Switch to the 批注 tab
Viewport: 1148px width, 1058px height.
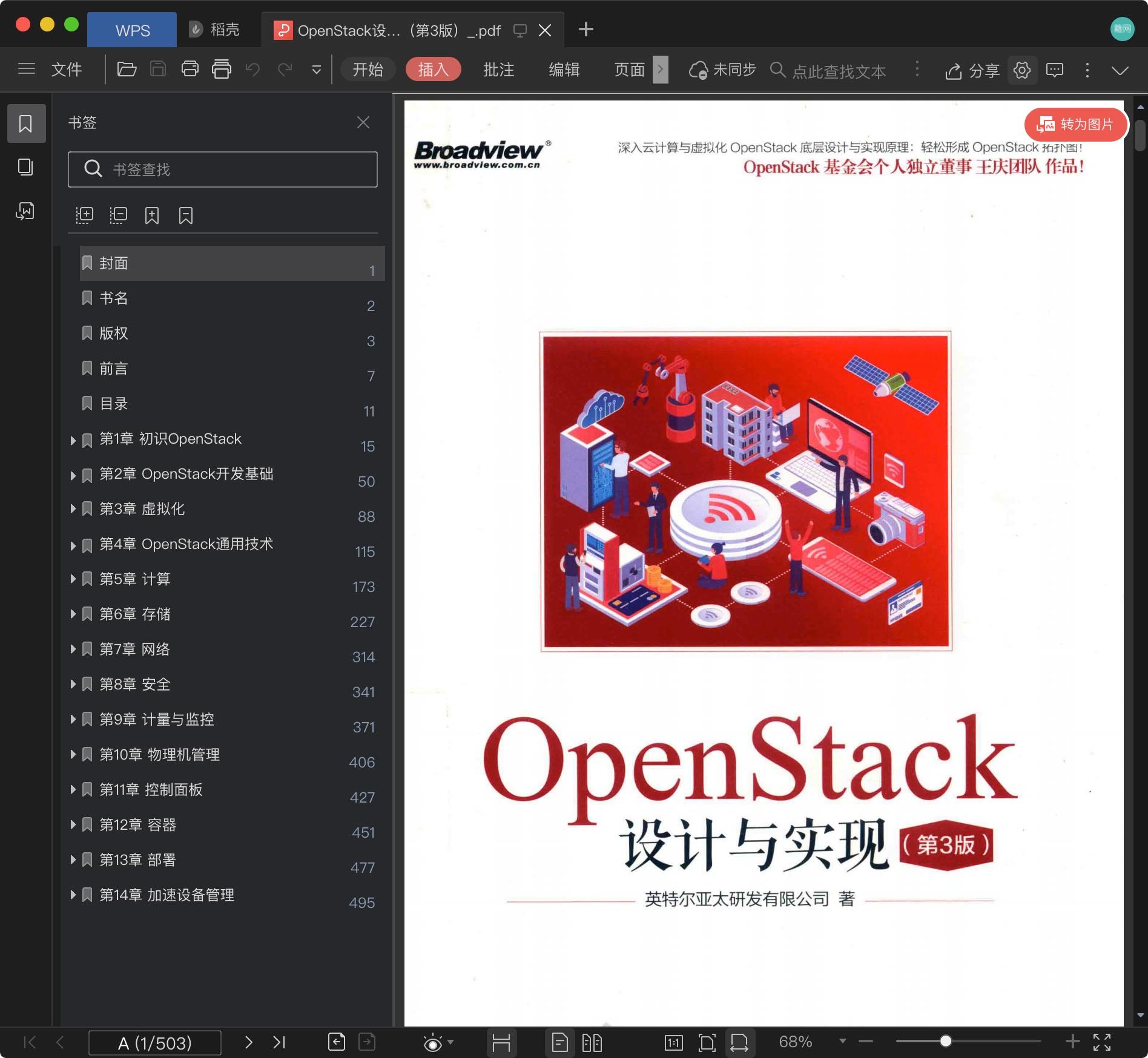tap(499, 70)
